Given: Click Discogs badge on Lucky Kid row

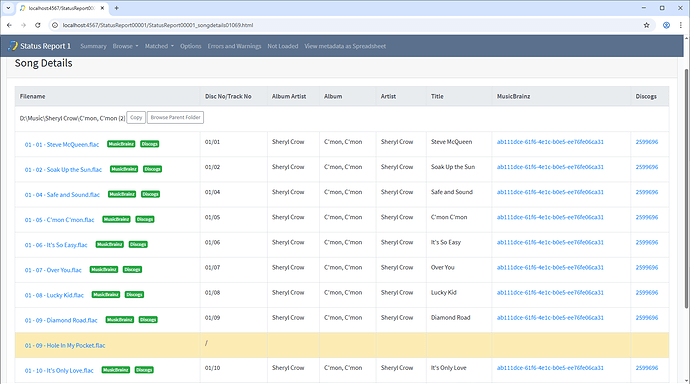Looking at the screenshot, I should pos(134,294).
